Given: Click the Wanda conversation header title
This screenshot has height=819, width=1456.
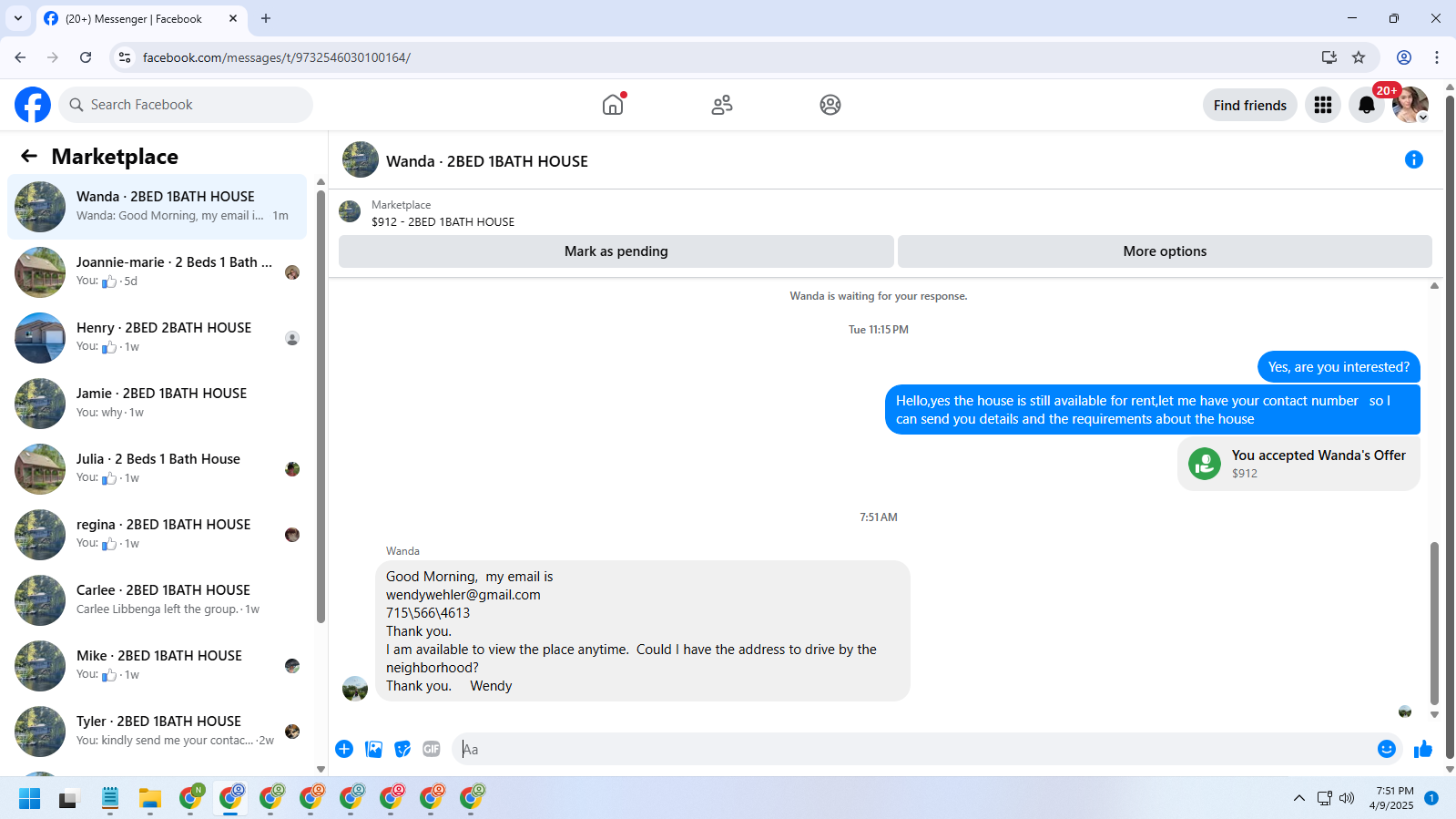Looking at the screenshot, I should (487, 161).
